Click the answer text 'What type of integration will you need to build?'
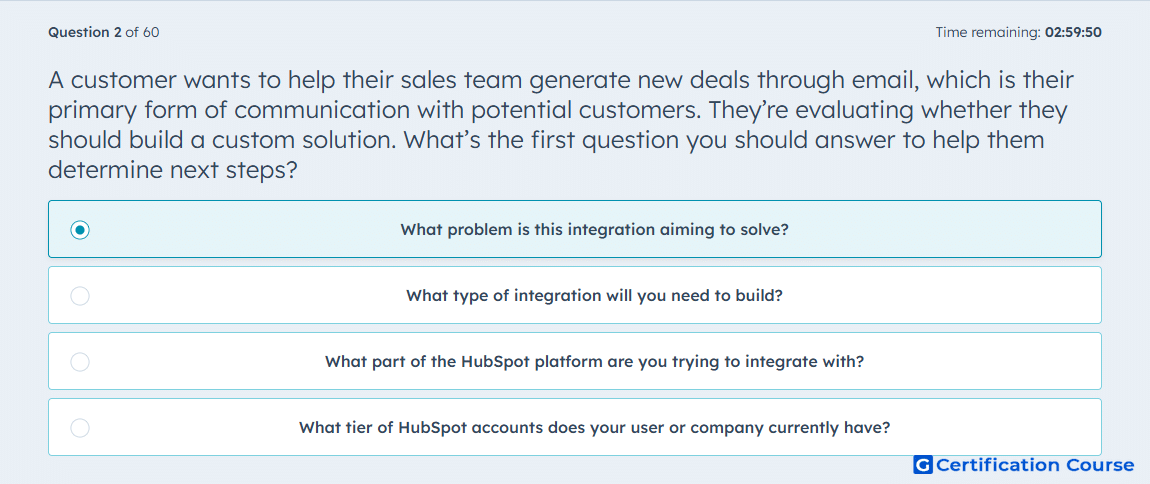 [x=594, y=296]
